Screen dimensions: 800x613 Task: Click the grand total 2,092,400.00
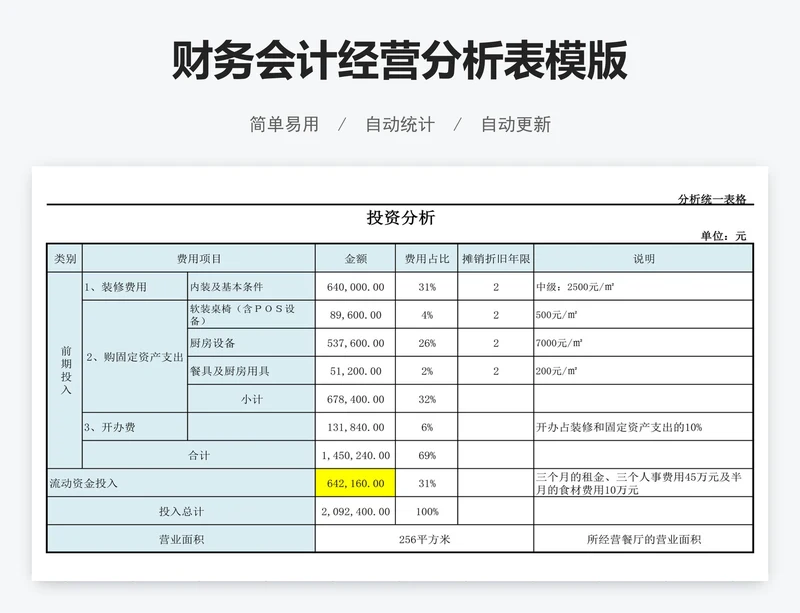[356, 511]
